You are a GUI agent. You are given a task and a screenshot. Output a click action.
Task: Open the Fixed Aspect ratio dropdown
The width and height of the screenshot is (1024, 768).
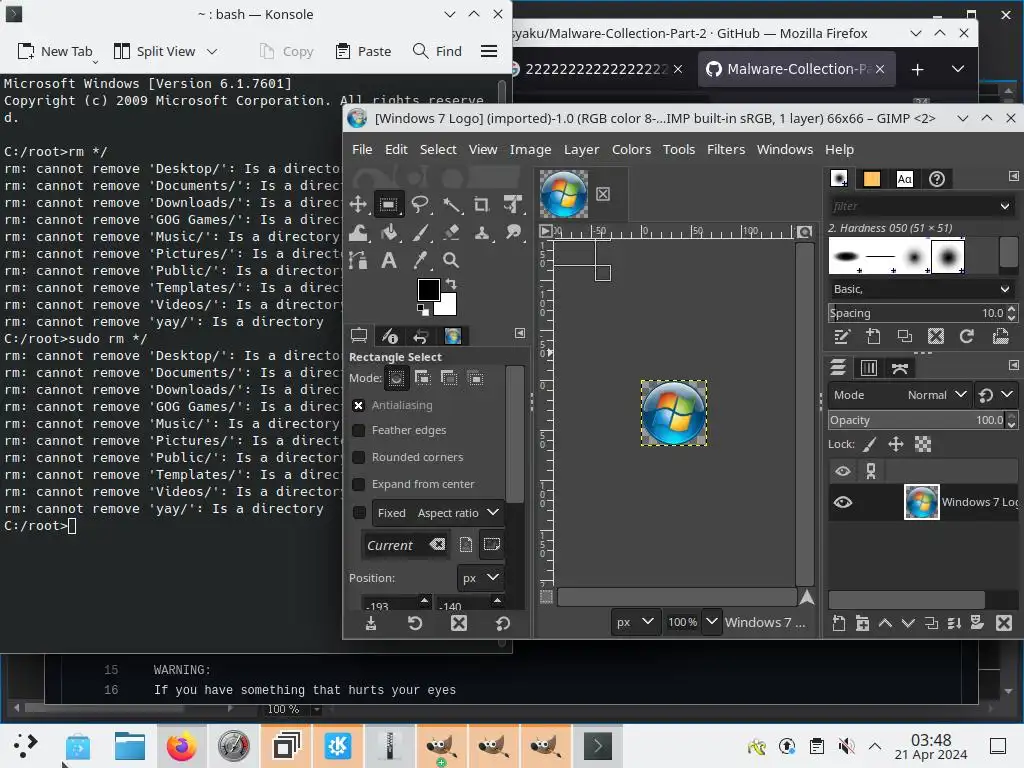438,513
